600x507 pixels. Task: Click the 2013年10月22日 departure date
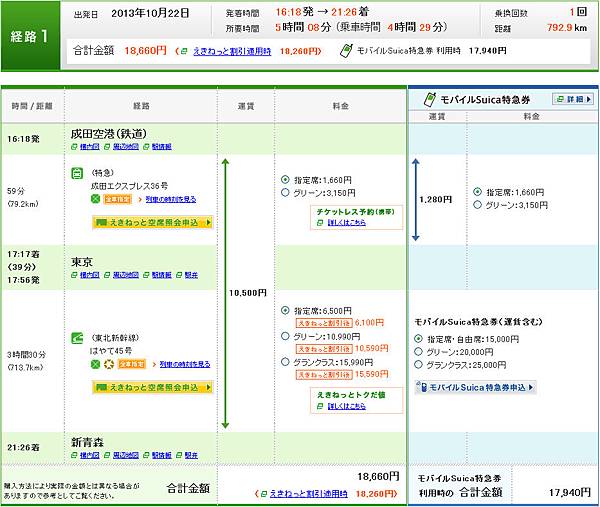tap(150, 13)
